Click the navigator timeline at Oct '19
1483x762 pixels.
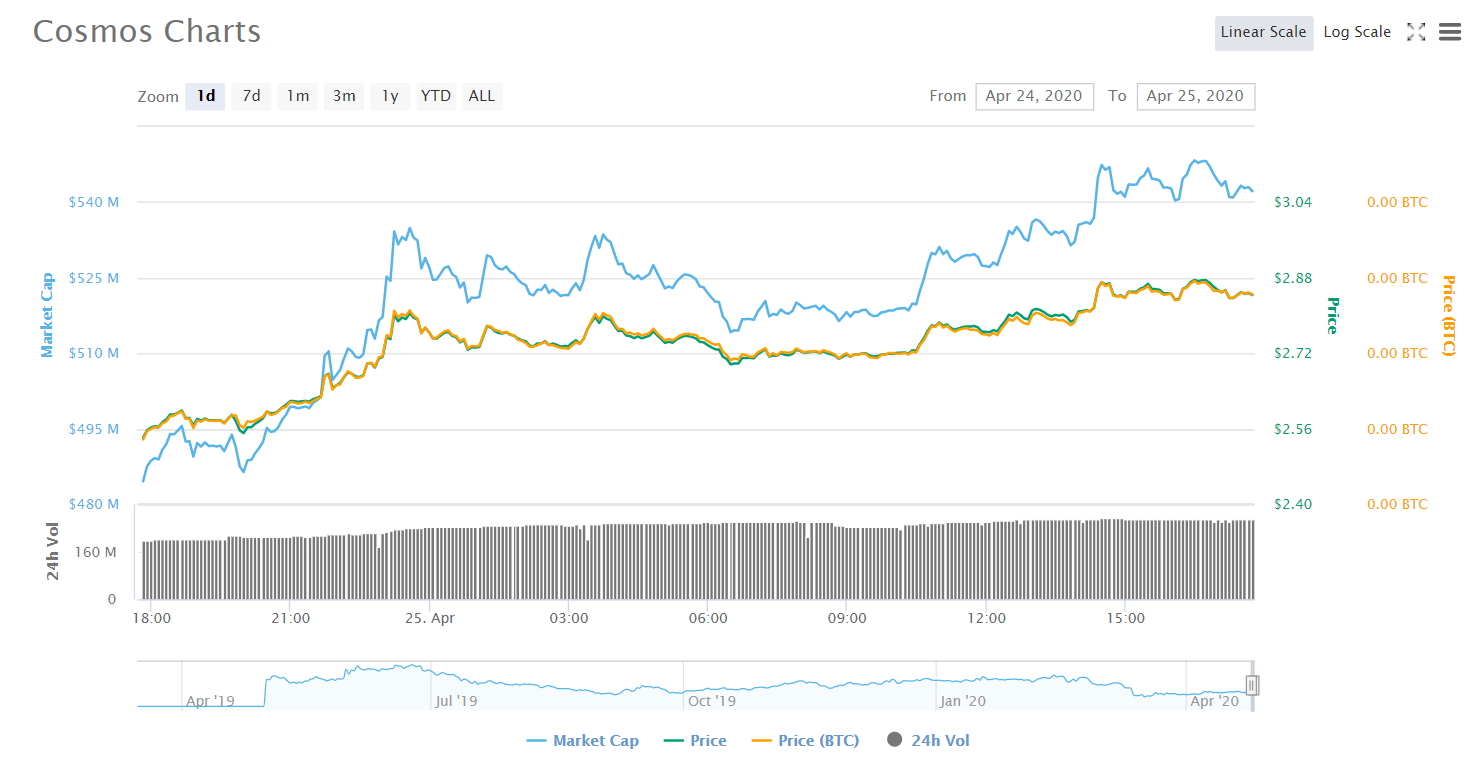(712, 701)
